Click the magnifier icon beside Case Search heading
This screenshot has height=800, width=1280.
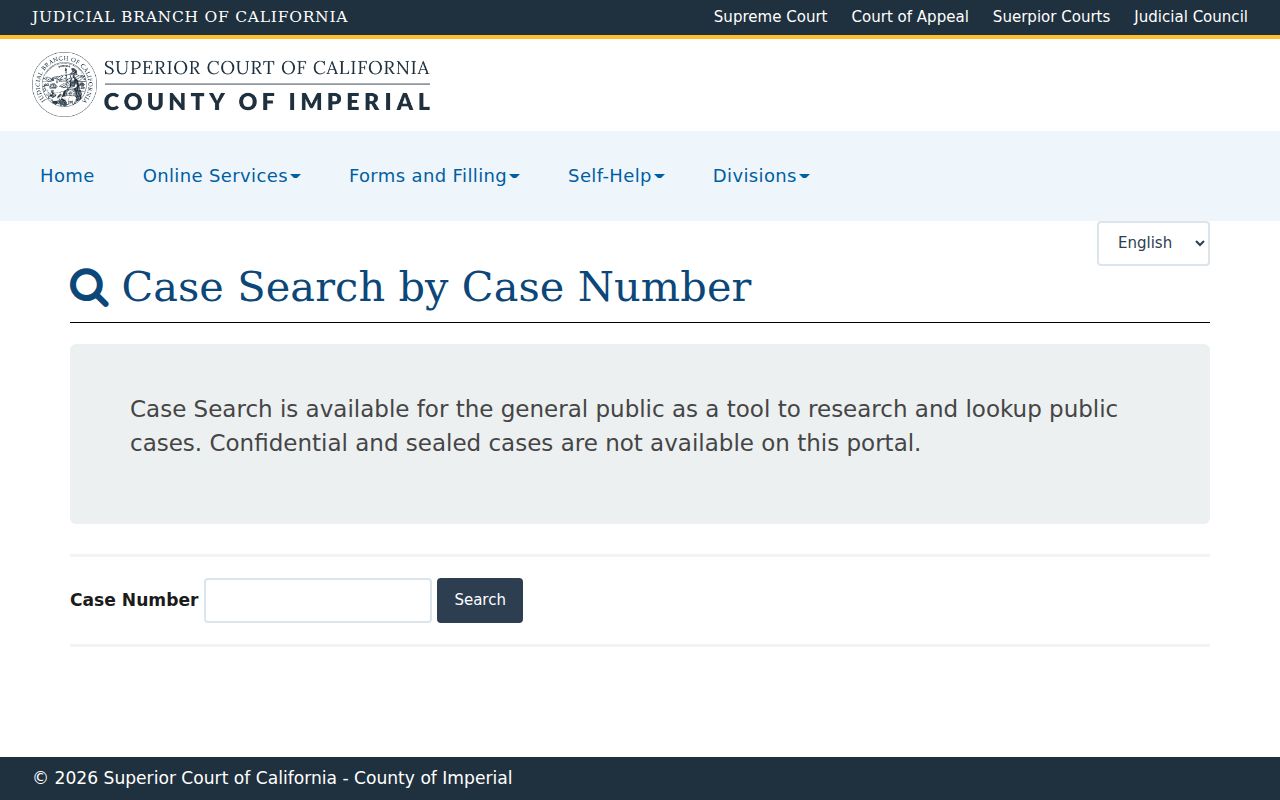tap(90, 288)
